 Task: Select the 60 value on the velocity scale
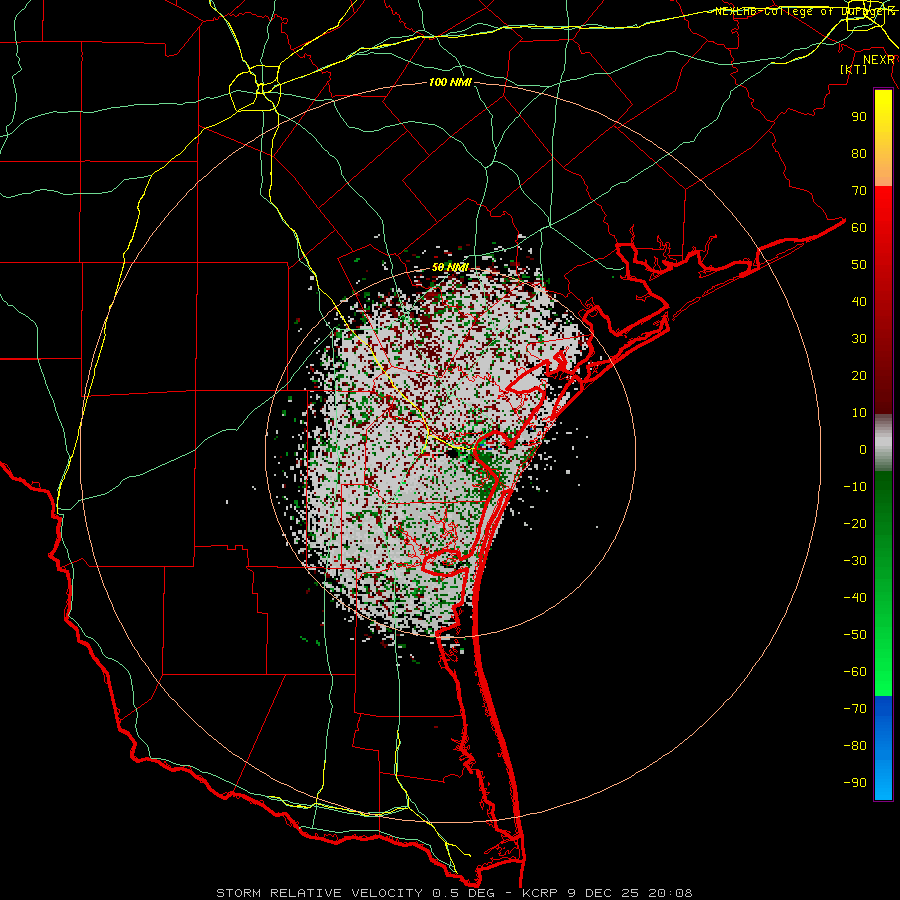(x=859, y=228)
